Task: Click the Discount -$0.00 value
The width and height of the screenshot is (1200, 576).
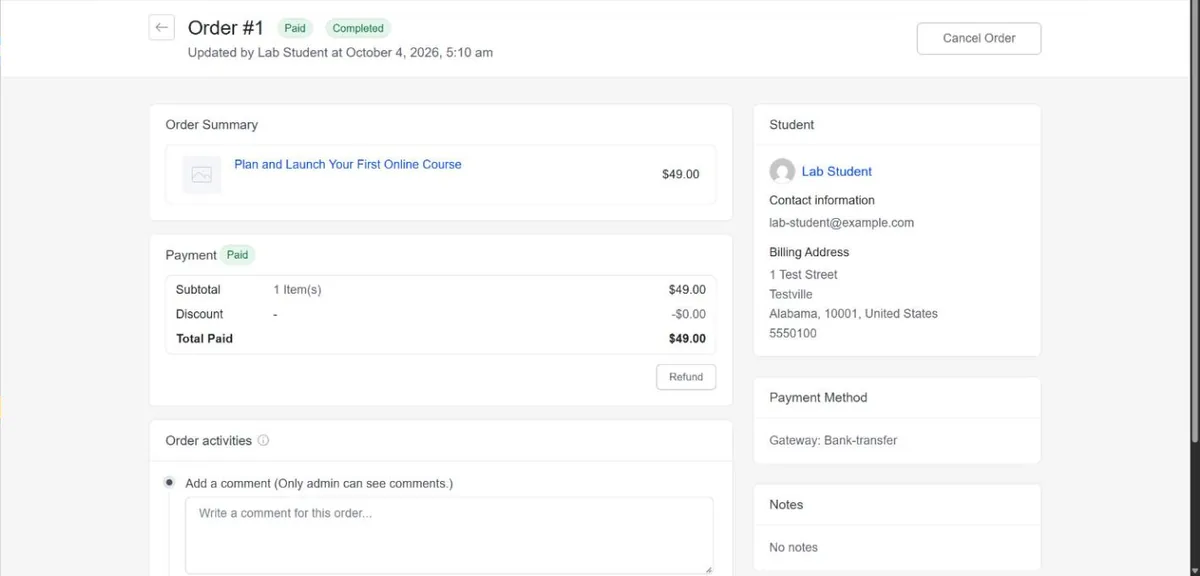Action: tap(689, 314)
